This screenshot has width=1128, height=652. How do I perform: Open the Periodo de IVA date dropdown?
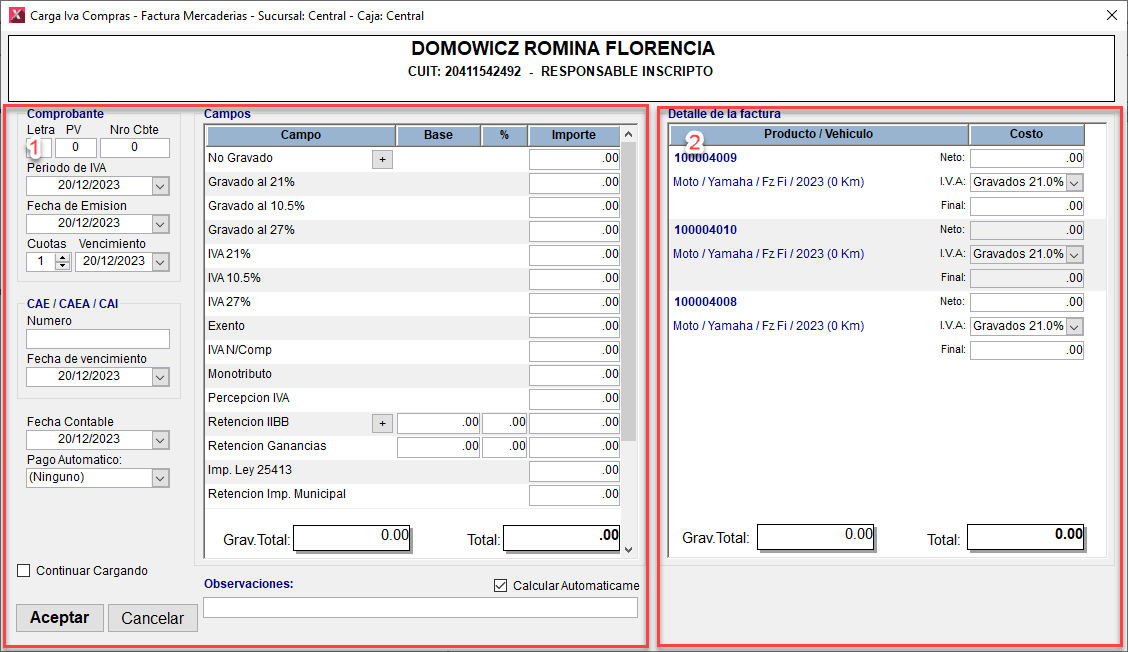[x=160, y=186]
